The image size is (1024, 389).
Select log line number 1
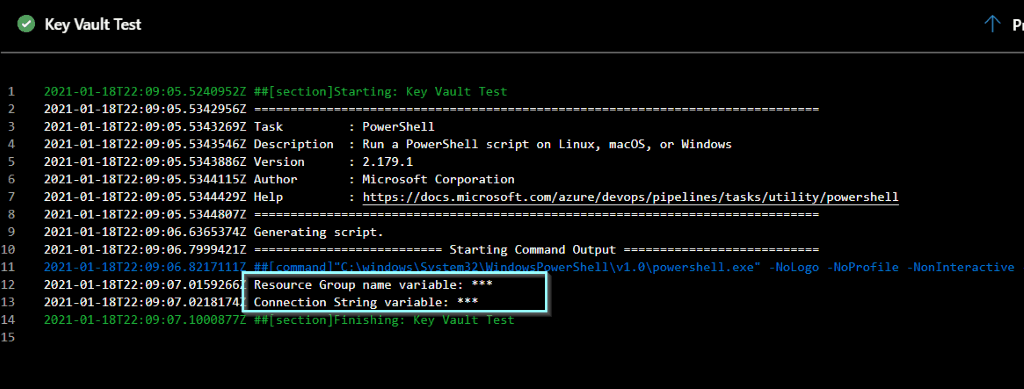pos(12,91)
